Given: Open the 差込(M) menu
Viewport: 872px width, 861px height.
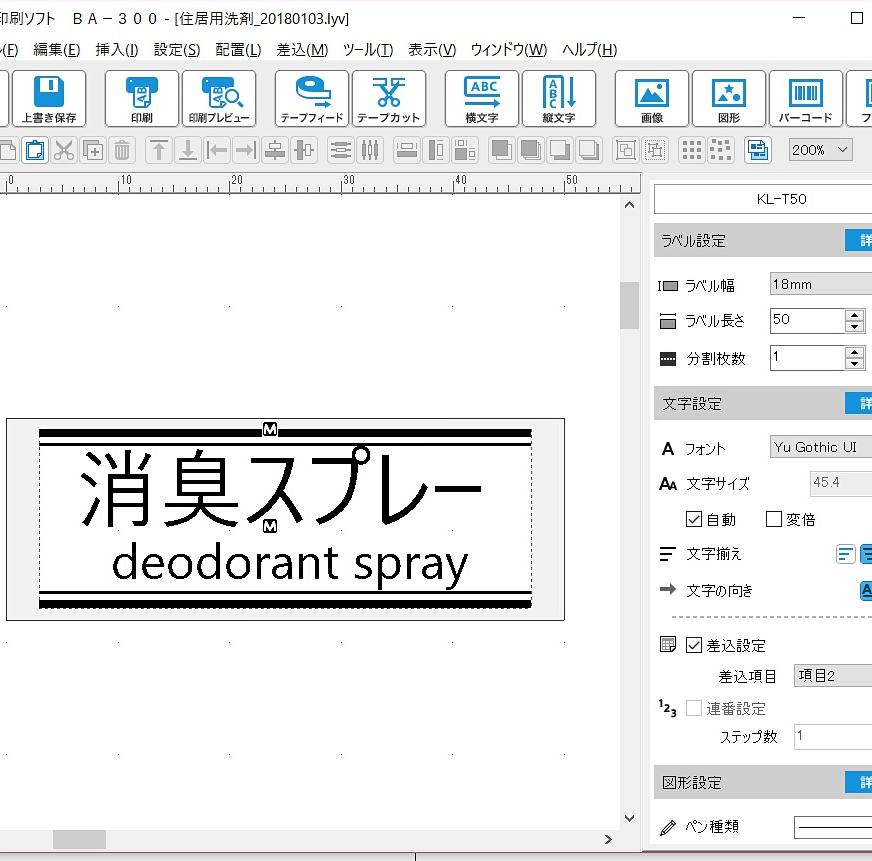Looking at the screenshot, I should (302, 50).
